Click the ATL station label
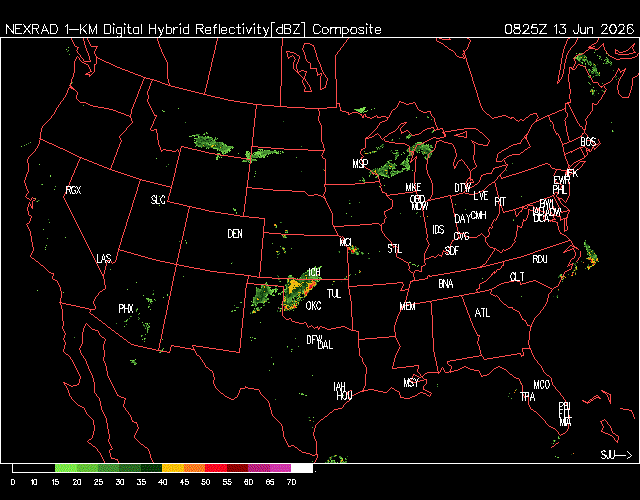This screenshot has height=500, width=640. 482,313
